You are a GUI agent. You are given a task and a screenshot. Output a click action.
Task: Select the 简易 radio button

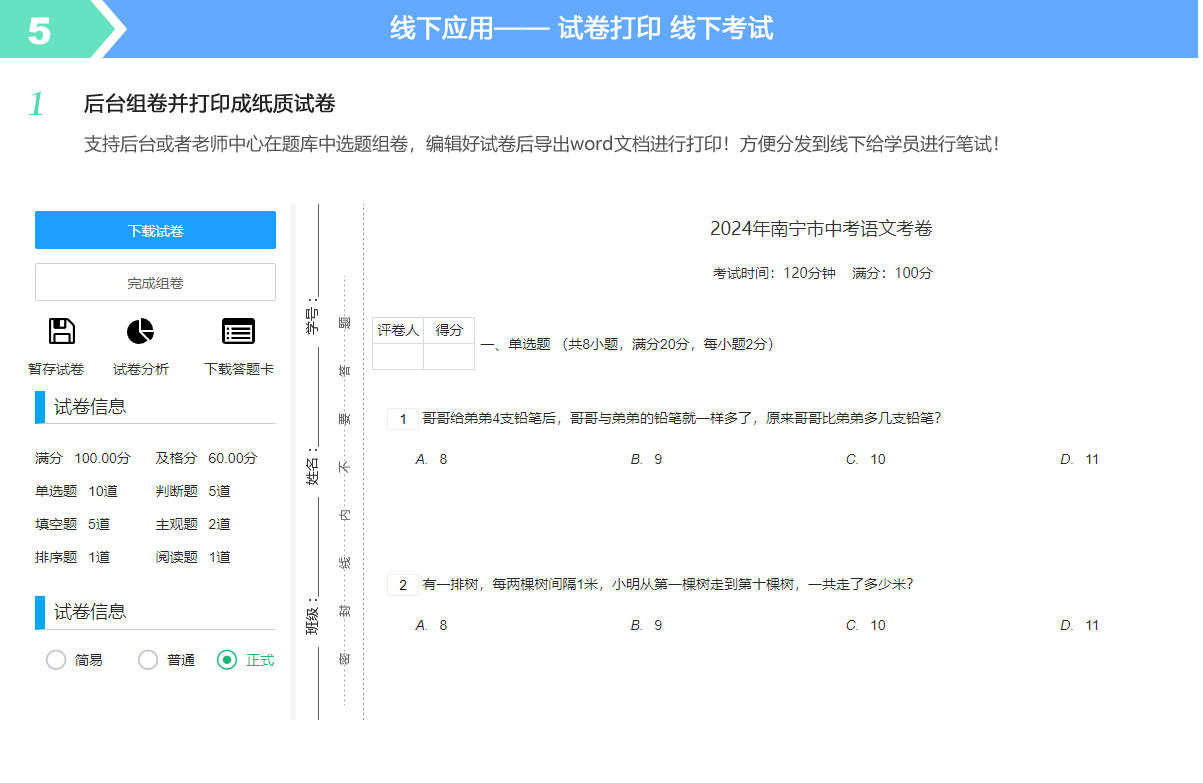click(x=56, y=660)
